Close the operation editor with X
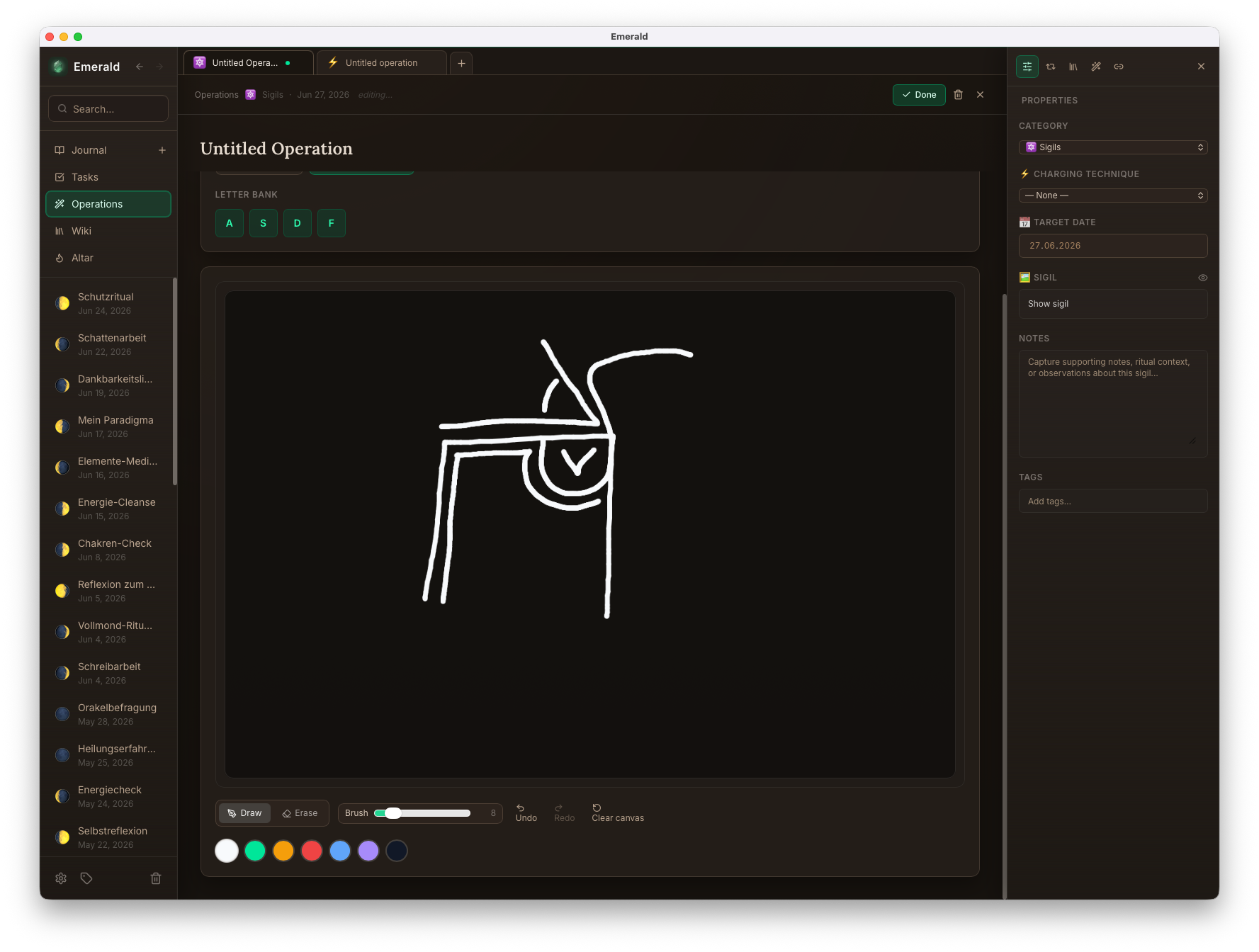The width and height of the screenshot is (1259, 952). point(980,95)
